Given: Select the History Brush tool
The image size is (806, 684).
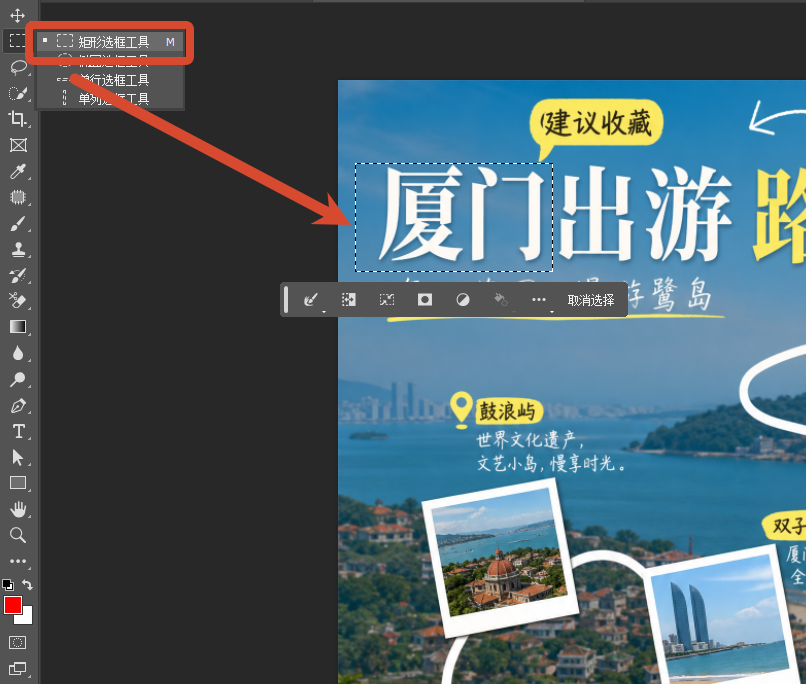Looking at the screenshot, I should pyautogui.click(x=18, y=275).
